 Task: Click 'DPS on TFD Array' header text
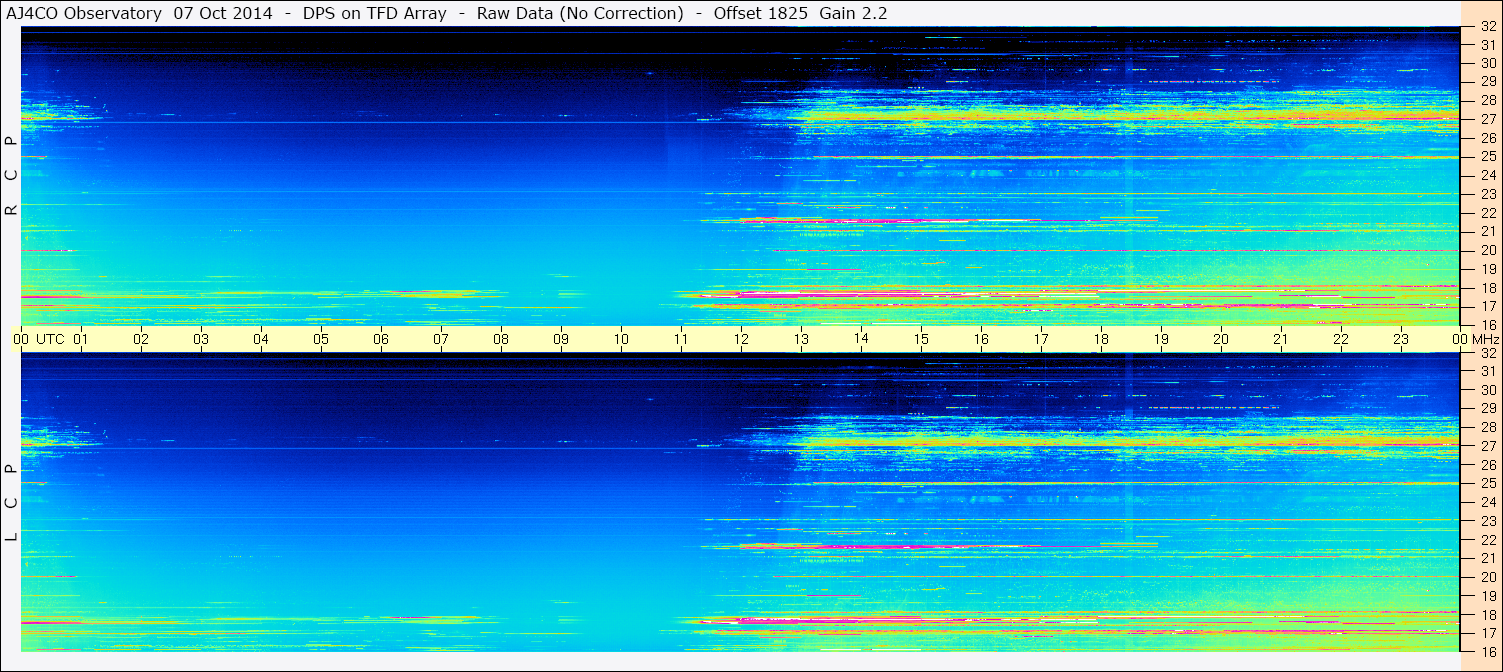tap(375, 13)
